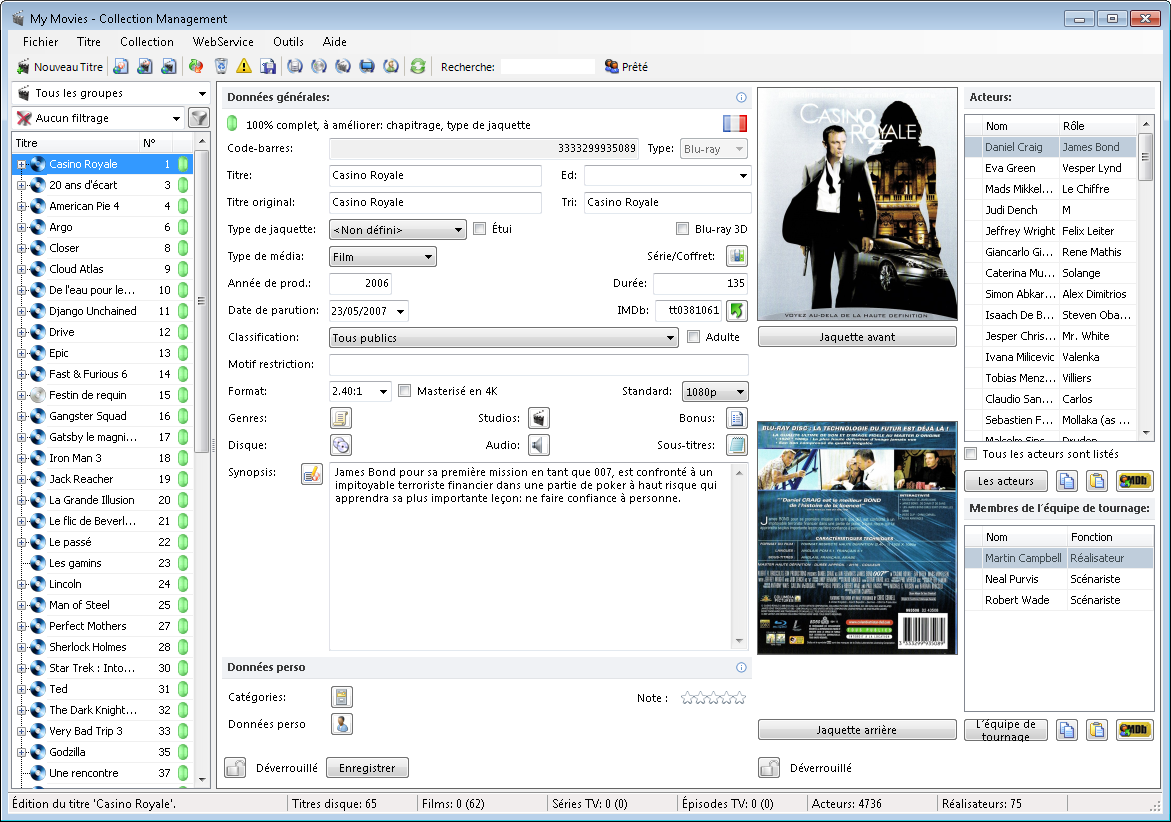Click the floppy disk save toolbar icon
The image size is (1171, 822).
click(x=268, y=66)
